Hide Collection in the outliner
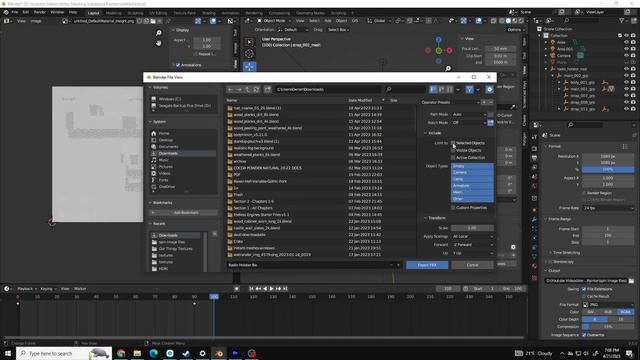 (627, 36)
